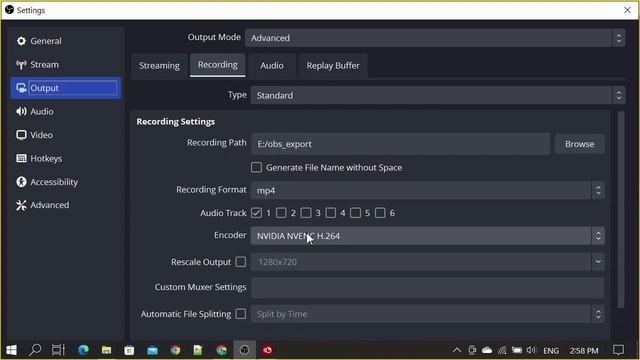This screenshot has width=640, height=360.
Task: Uncheck audio track 1
Action: pyautogui.click(x=256, y=213)
